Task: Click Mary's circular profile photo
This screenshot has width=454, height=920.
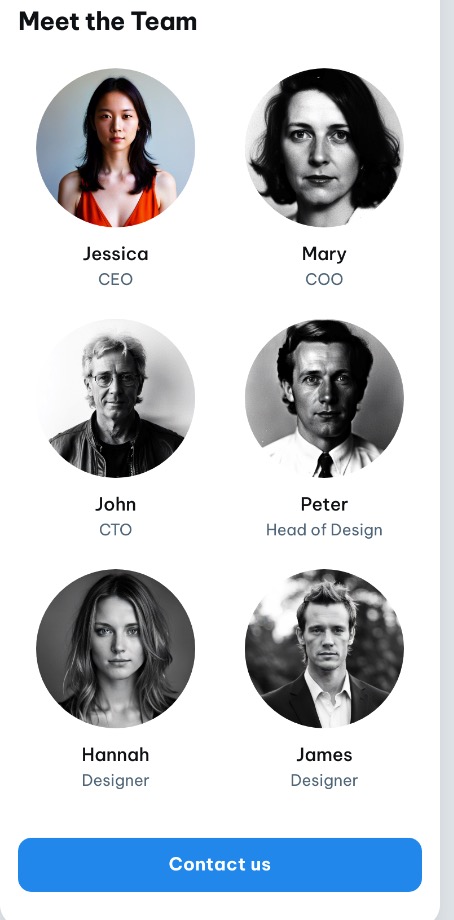Action: pos(324,147)
